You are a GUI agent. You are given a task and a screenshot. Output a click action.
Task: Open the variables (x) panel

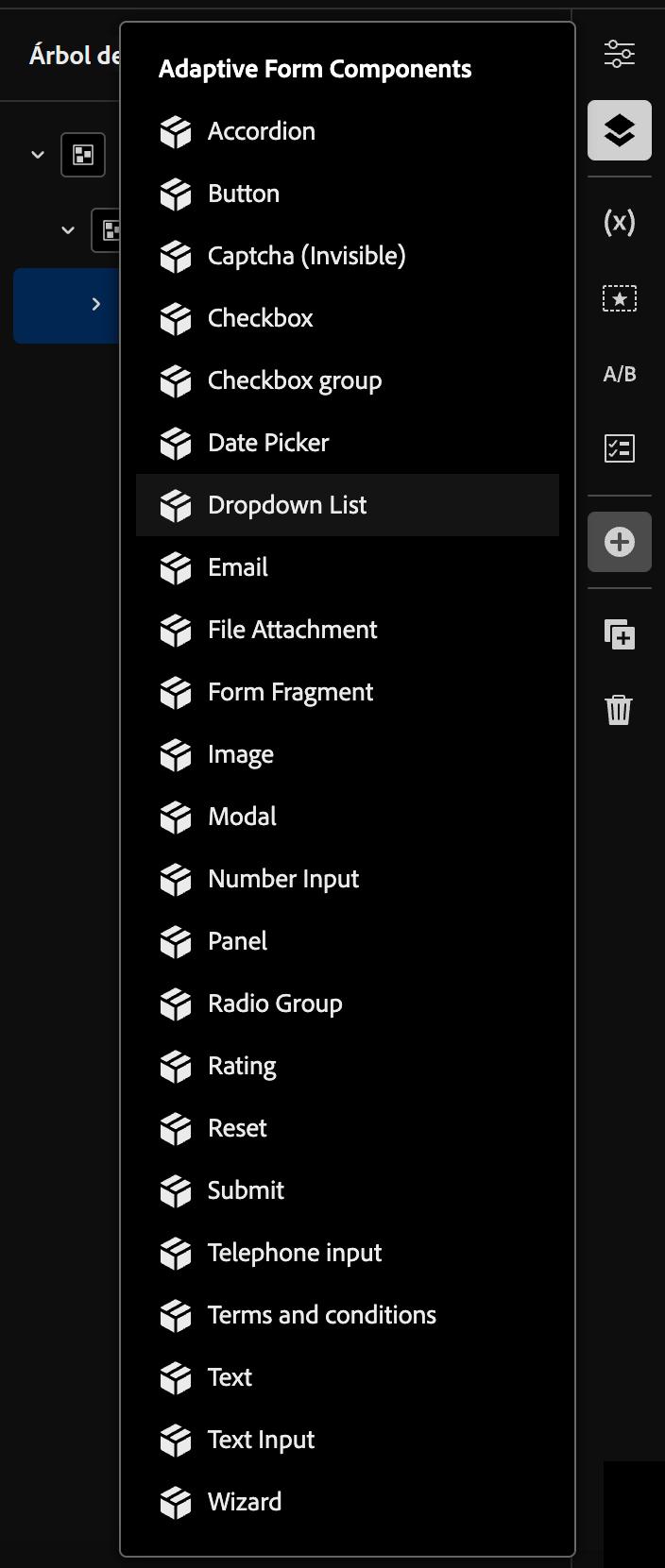click(x=620, y=222)
